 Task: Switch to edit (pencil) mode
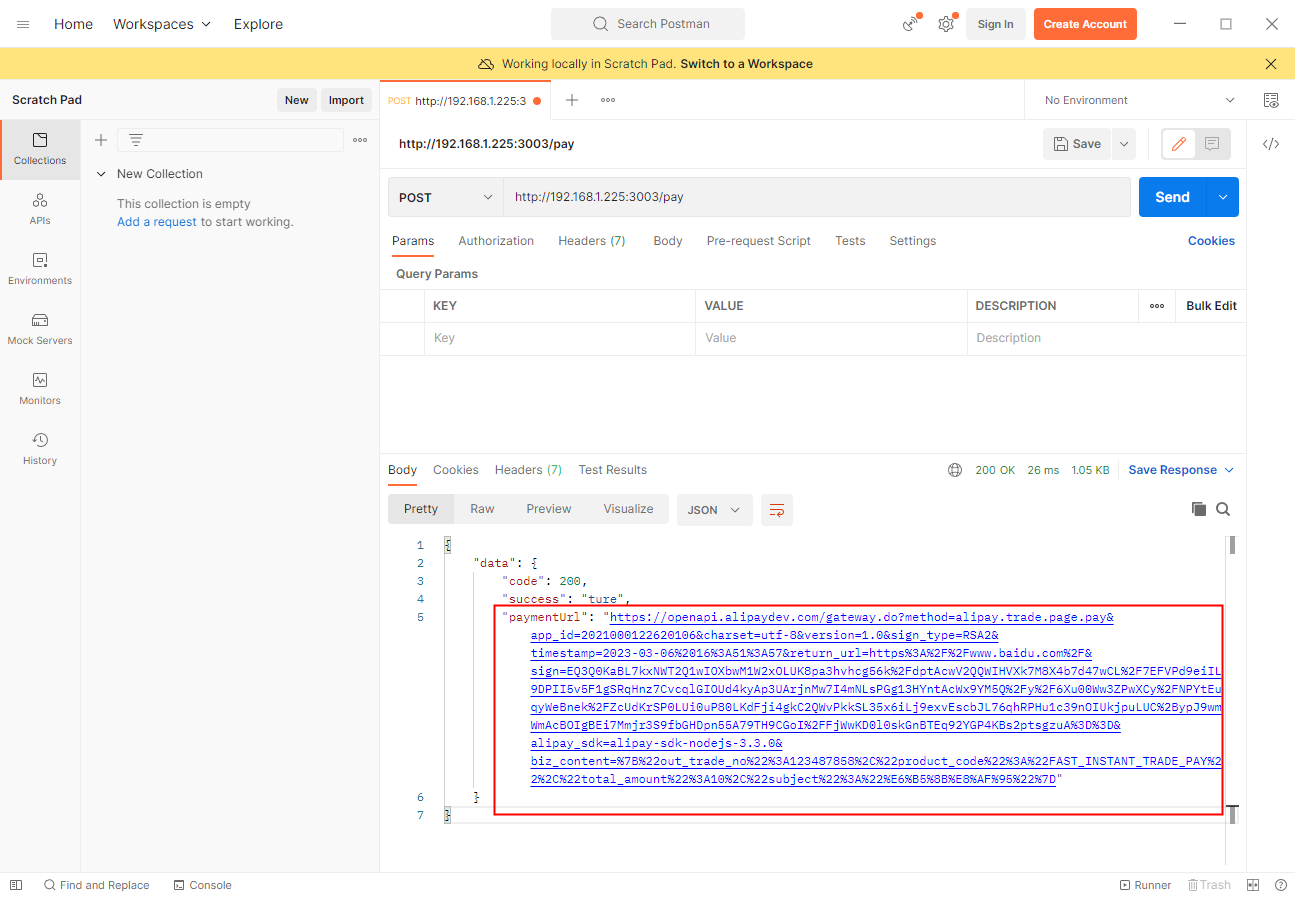point(1178,144)
